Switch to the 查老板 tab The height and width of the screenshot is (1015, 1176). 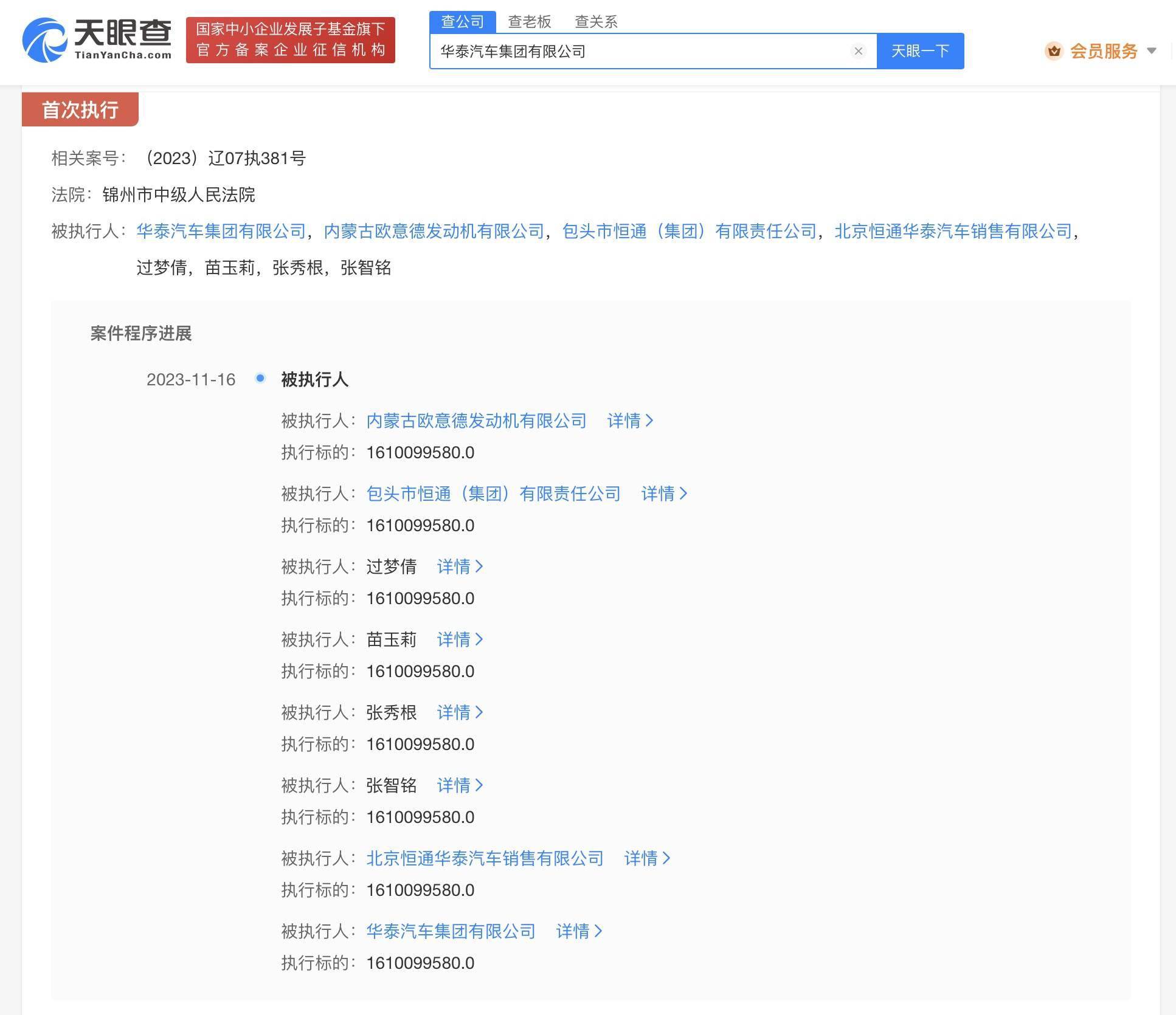point(529,22)
